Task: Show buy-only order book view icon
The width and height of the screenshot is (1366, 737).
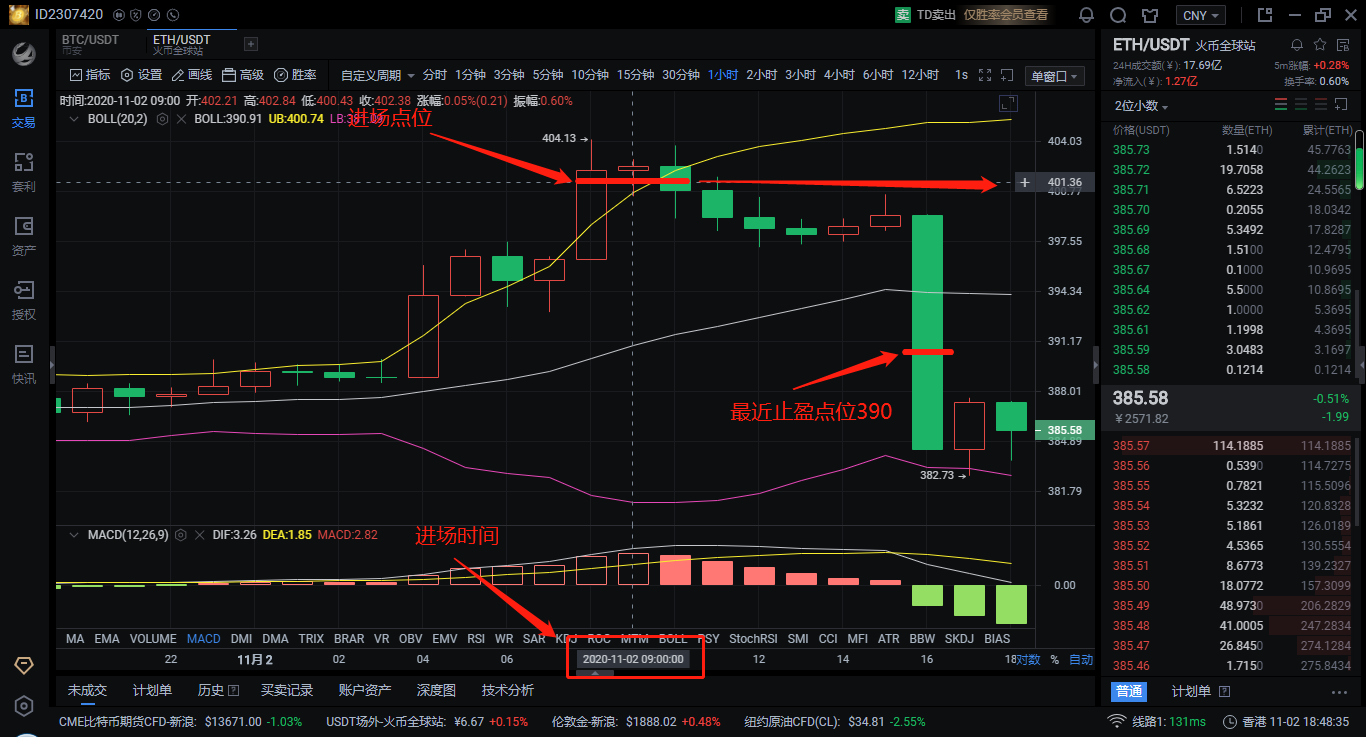Action: (1301, 105)
